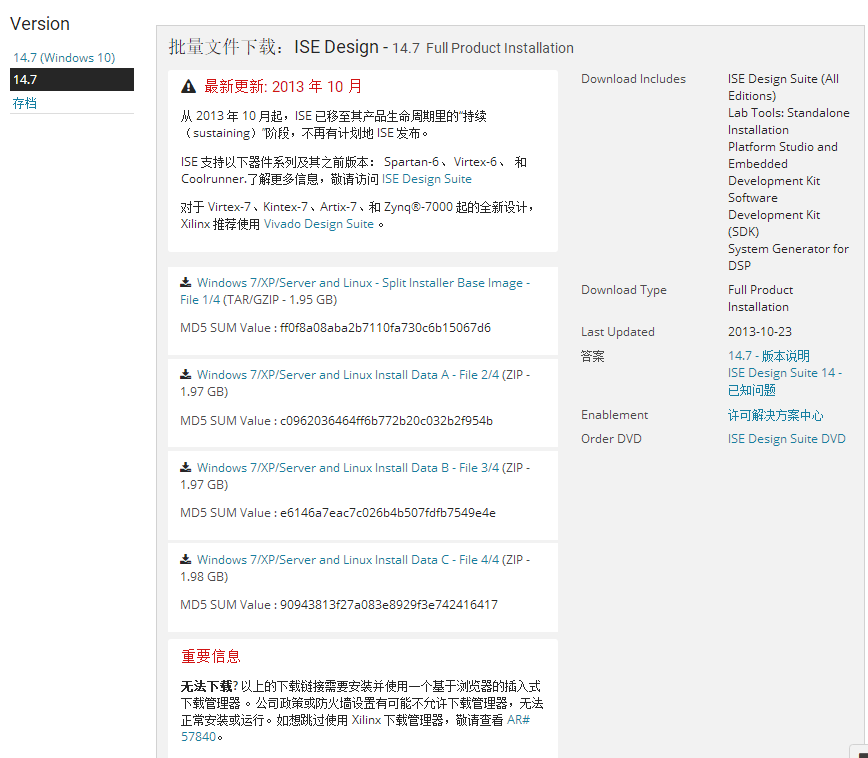This screenshot has width=868, height=758.
Task: Open the AR# 57840 answer record link
Action: [355, 728]
